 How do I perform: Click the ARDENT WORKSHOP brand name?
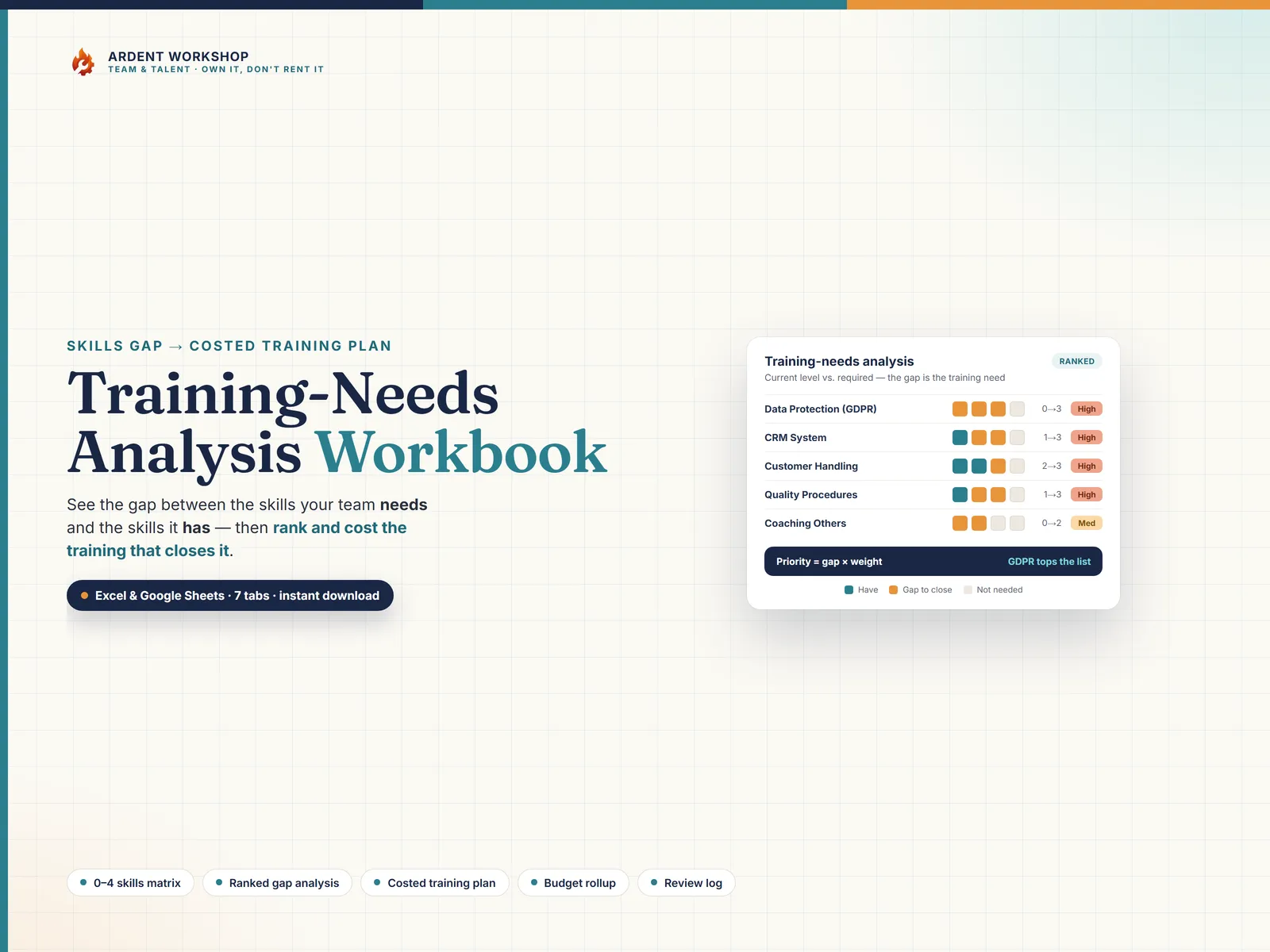179,56
